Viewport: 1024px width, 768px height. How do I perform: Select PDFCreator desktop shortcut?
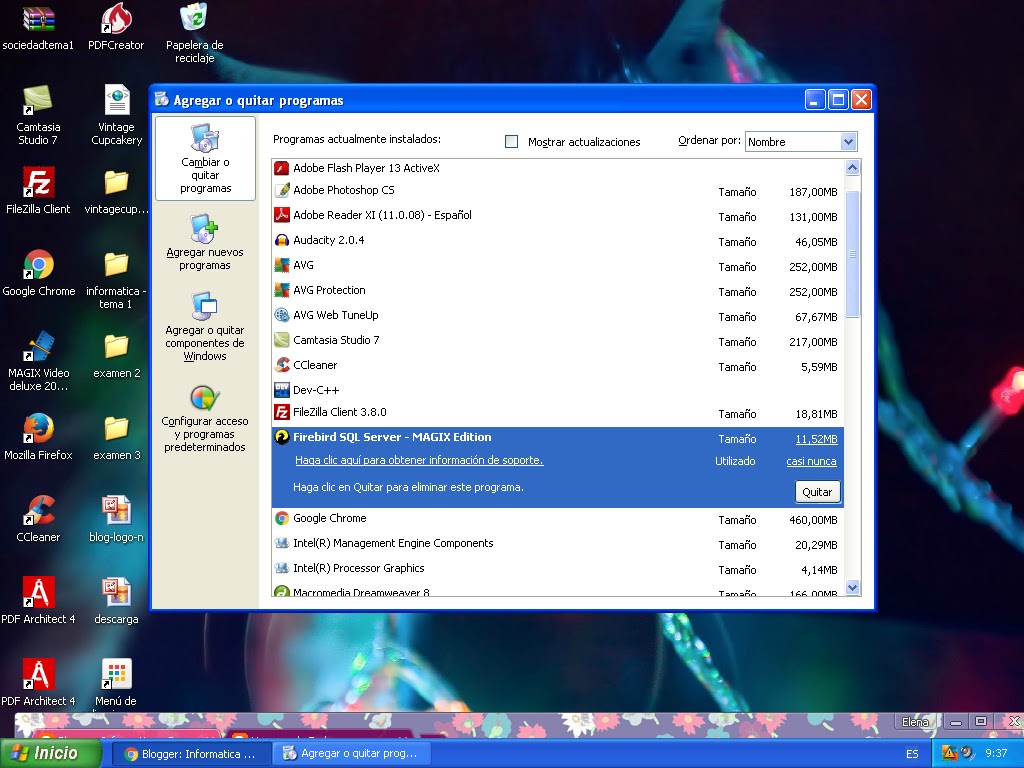[x=116, y=27]
